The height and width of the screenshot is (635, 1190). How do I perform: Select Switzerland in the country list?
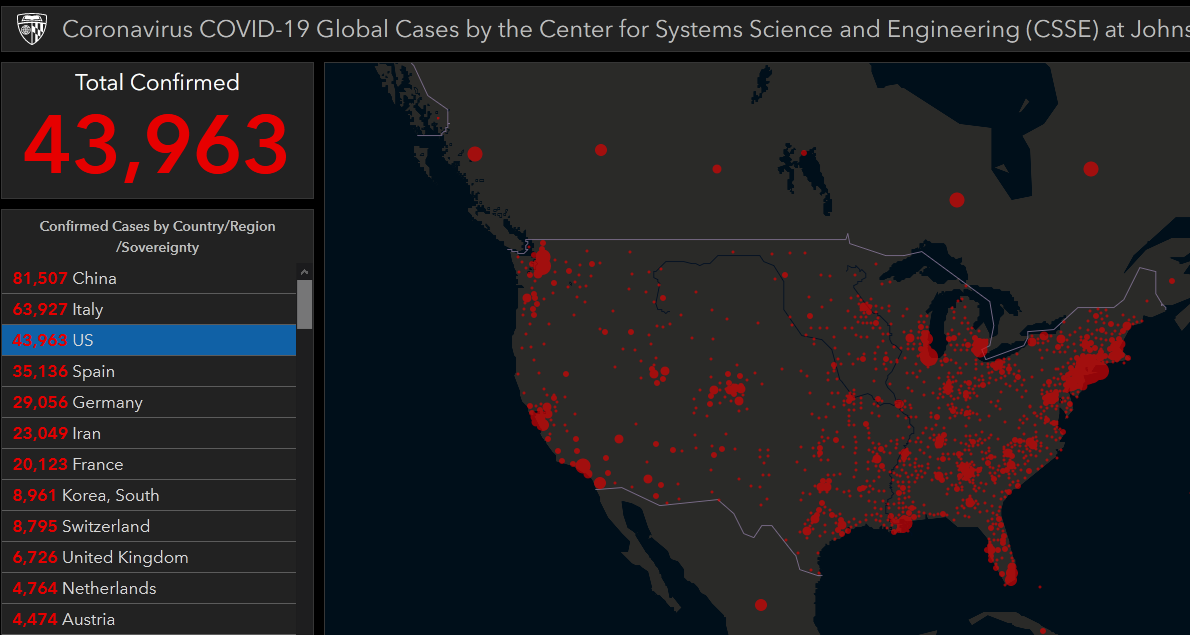[149, 527]
